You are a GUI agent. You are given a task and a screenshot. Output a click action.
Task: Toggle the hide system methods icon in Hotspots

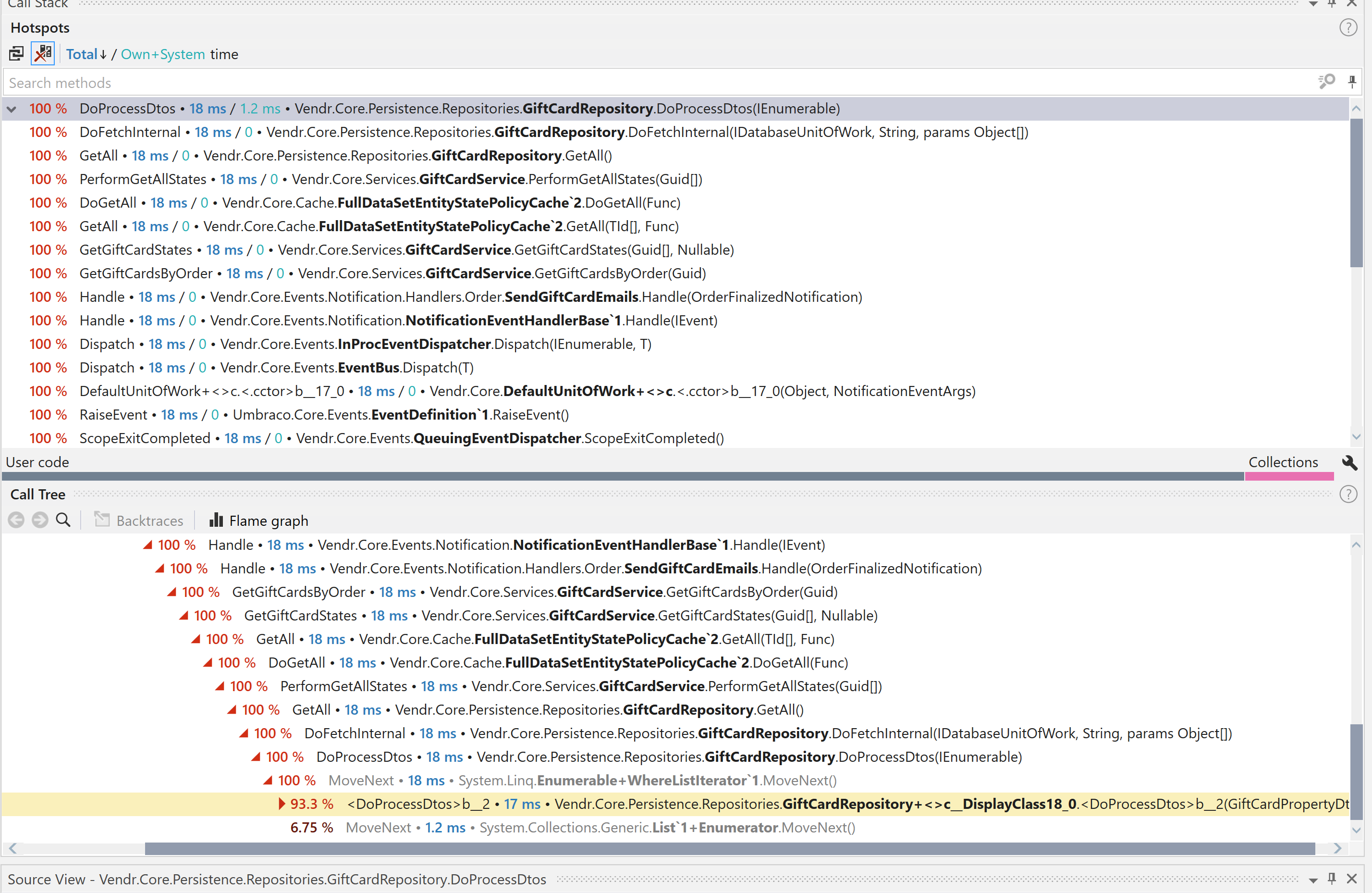click(x=43, y=54)
